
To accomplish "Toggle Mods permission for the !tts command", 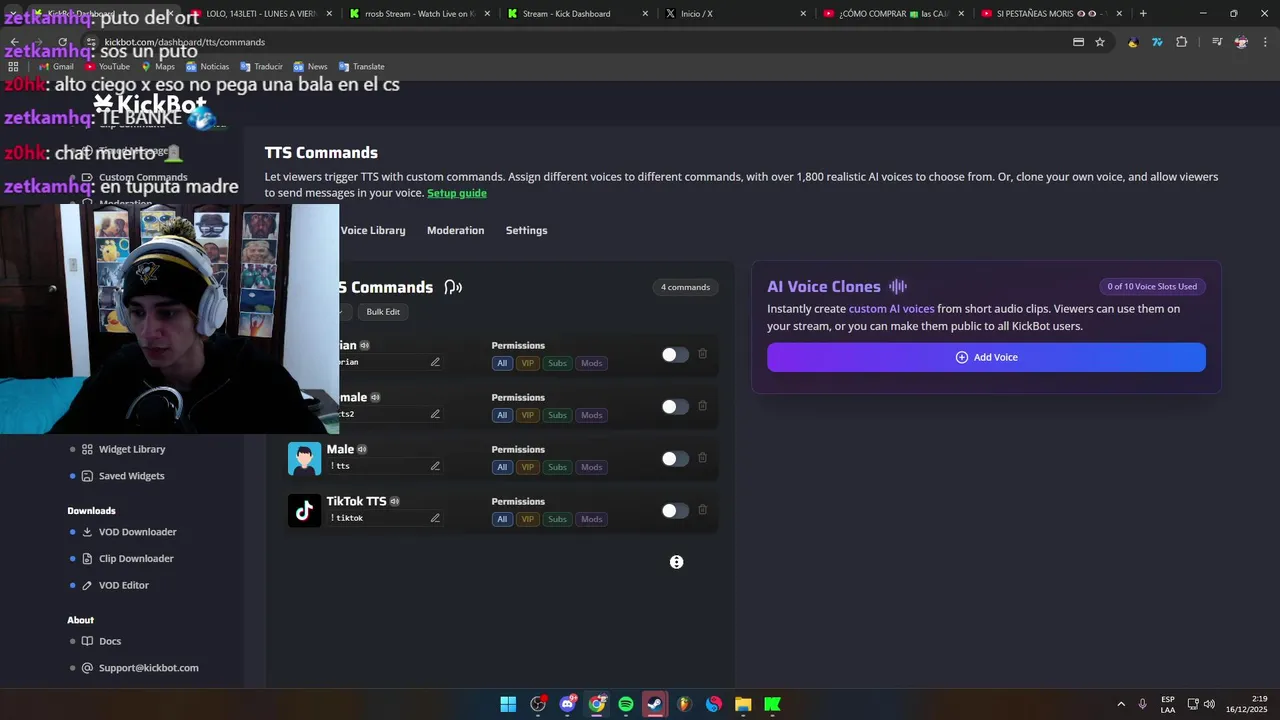I will tap(592, 467).
